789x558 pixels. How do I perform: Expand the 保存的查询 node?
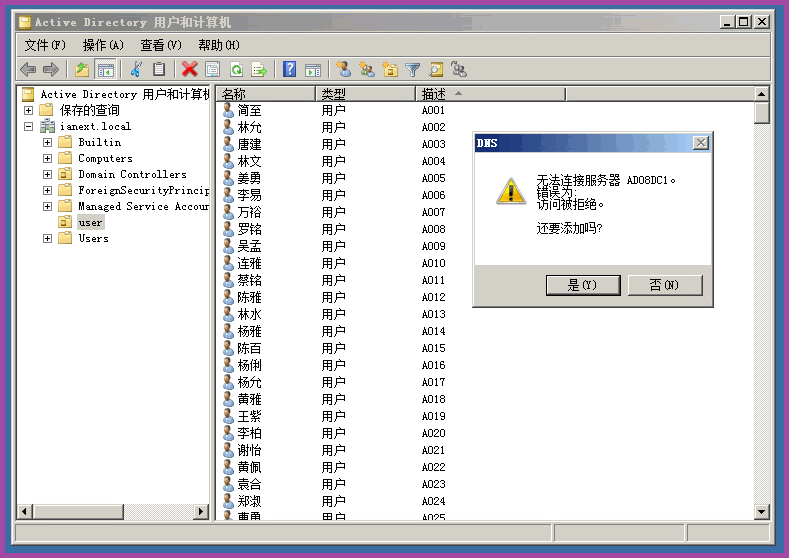(x=29, y=110)
